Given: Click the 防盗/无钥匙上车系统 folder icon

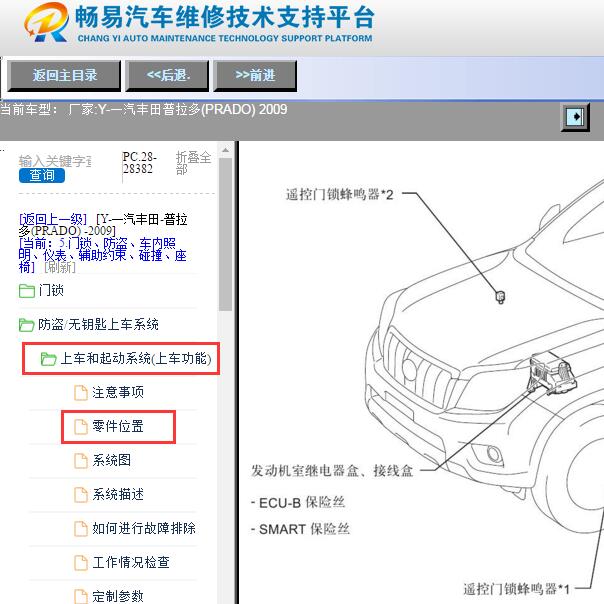Looking at the screenshot, I should pyautogui.click(x=27, y=325).
